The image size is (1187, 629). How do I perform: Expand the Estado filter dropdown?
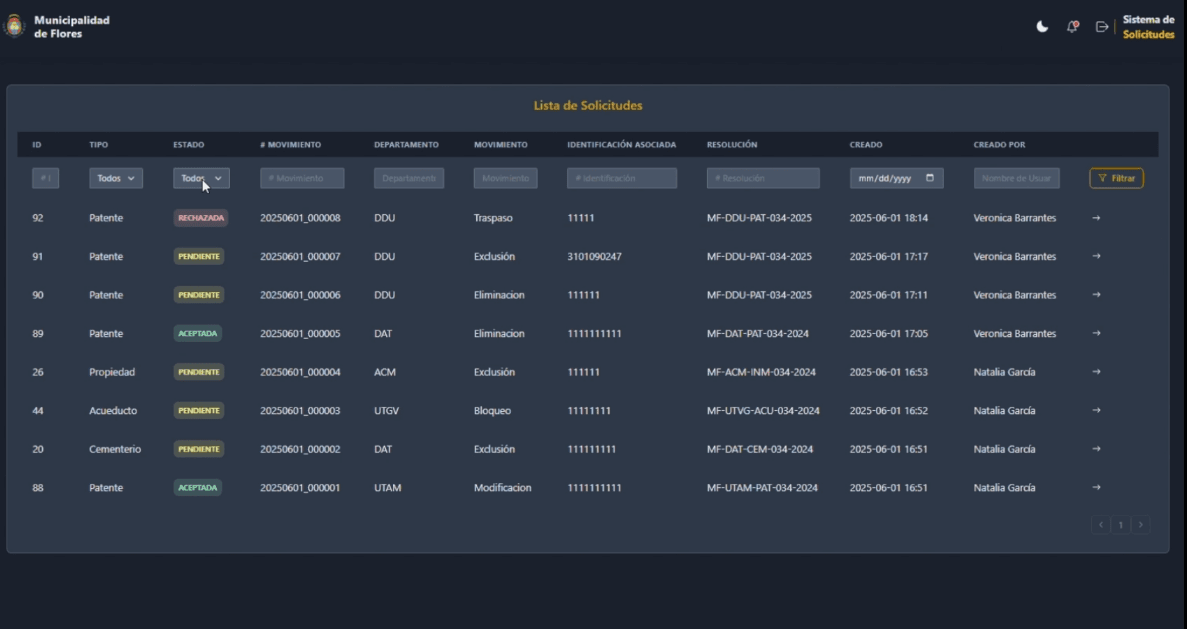click(201, 178)
